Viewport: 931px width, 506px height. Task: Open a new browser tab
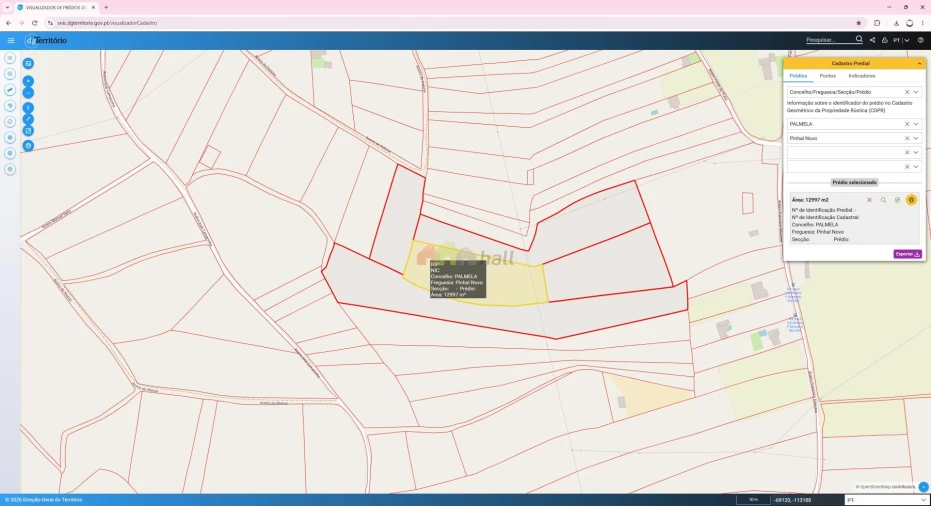pos(106,8)
